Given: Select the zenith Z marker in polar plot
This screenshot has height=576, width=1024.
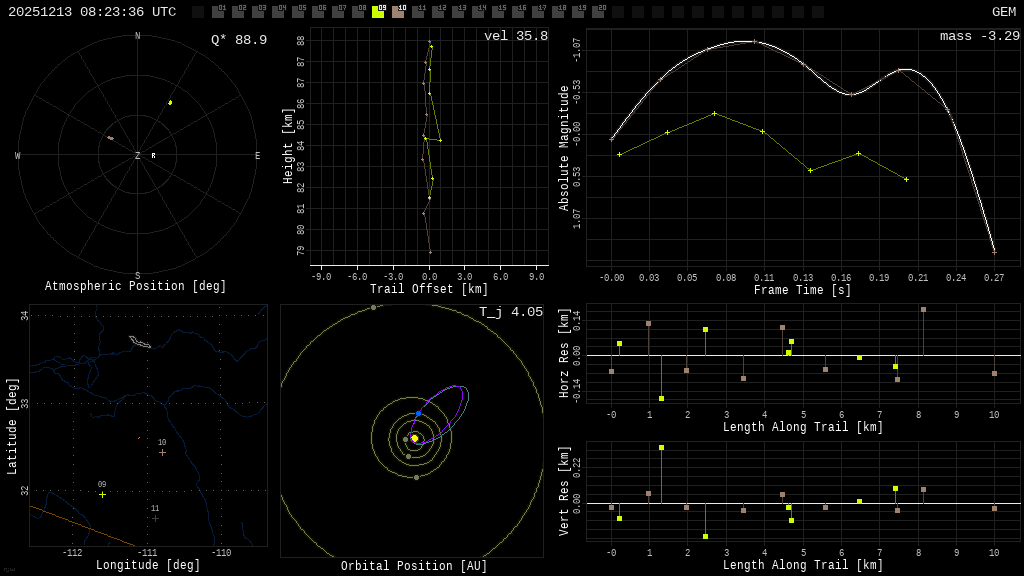Looking at the screenshot, I should pos(138,156).
